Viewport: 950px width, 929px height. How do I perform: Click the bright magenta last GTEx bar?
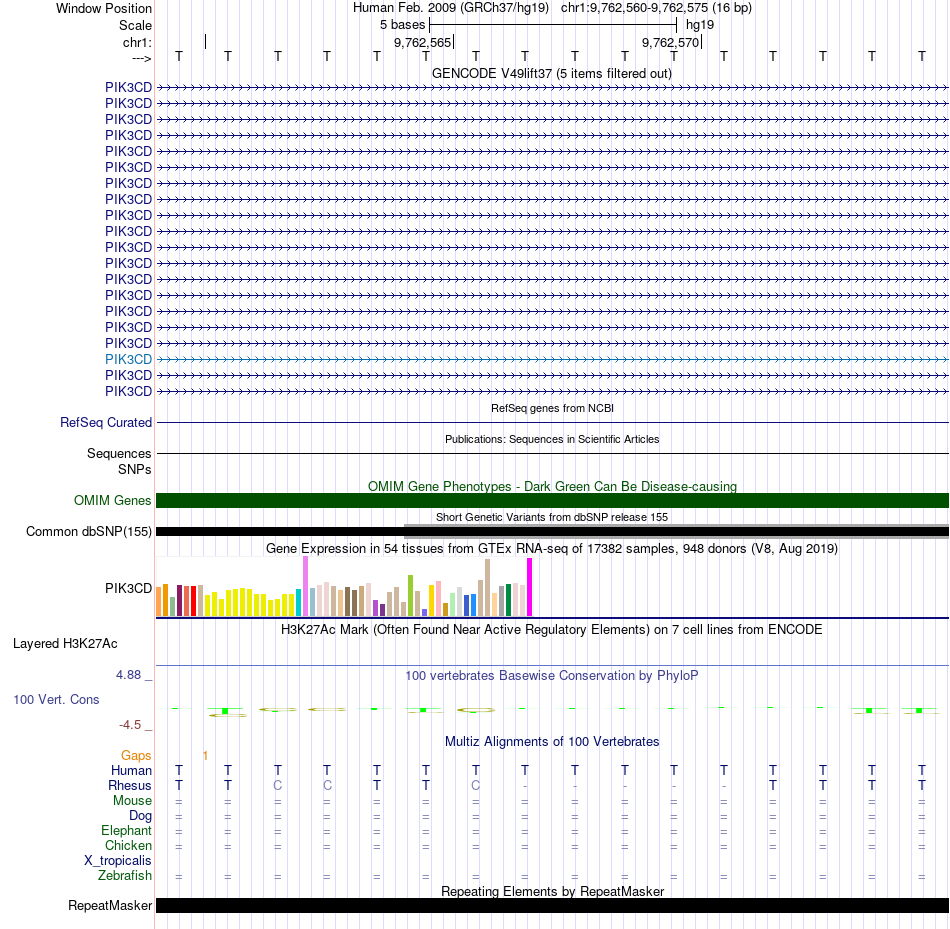click(530, 587)
